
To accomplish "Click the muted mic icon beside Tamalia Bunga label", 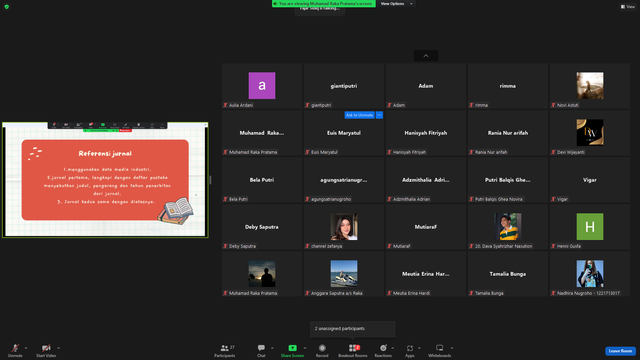I will tap(471, 293).
